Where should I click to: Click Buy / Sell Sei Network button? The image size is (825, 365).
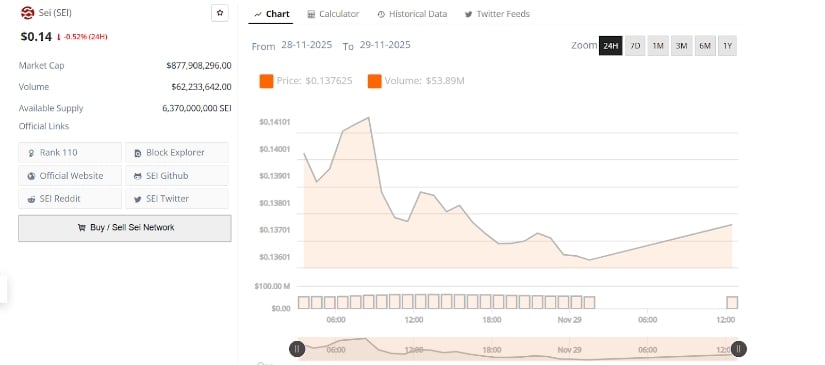125,228
